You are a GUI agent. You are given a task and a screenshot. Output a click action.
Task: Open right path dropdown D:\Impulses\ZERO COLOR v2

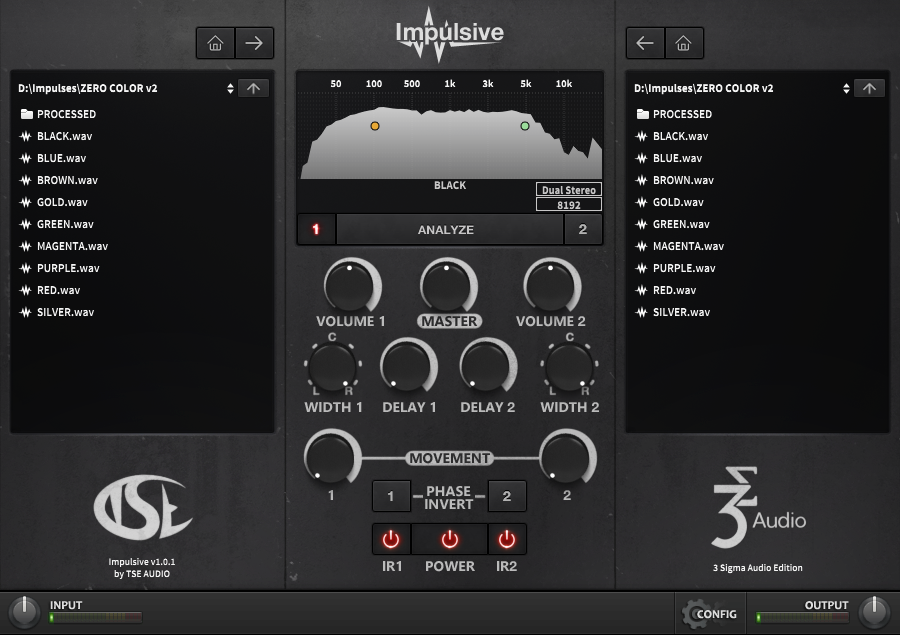pyautogui.click(x=742, y=88)
